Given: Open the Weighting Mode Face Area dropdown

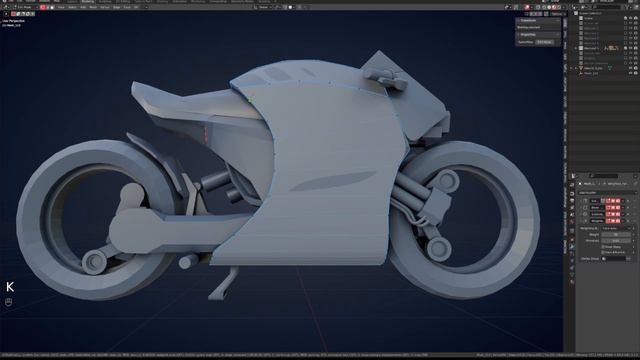Looking at the screenshot, I should [x=616, y=229].
